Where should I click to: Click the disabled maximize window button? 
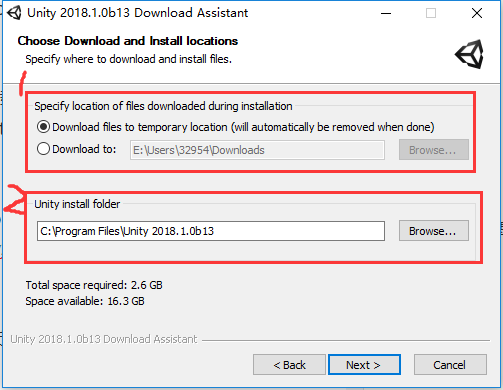[431, 13]
